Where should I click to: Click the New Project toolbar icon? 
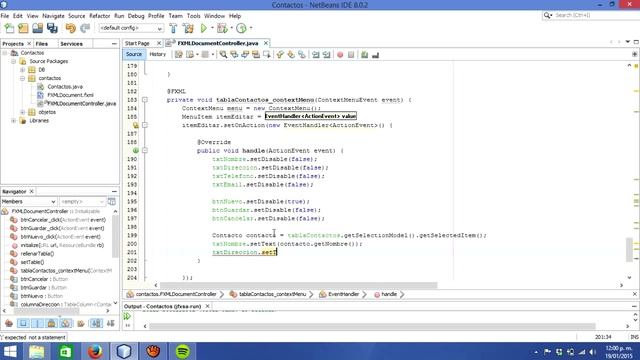tap(23, 28)
